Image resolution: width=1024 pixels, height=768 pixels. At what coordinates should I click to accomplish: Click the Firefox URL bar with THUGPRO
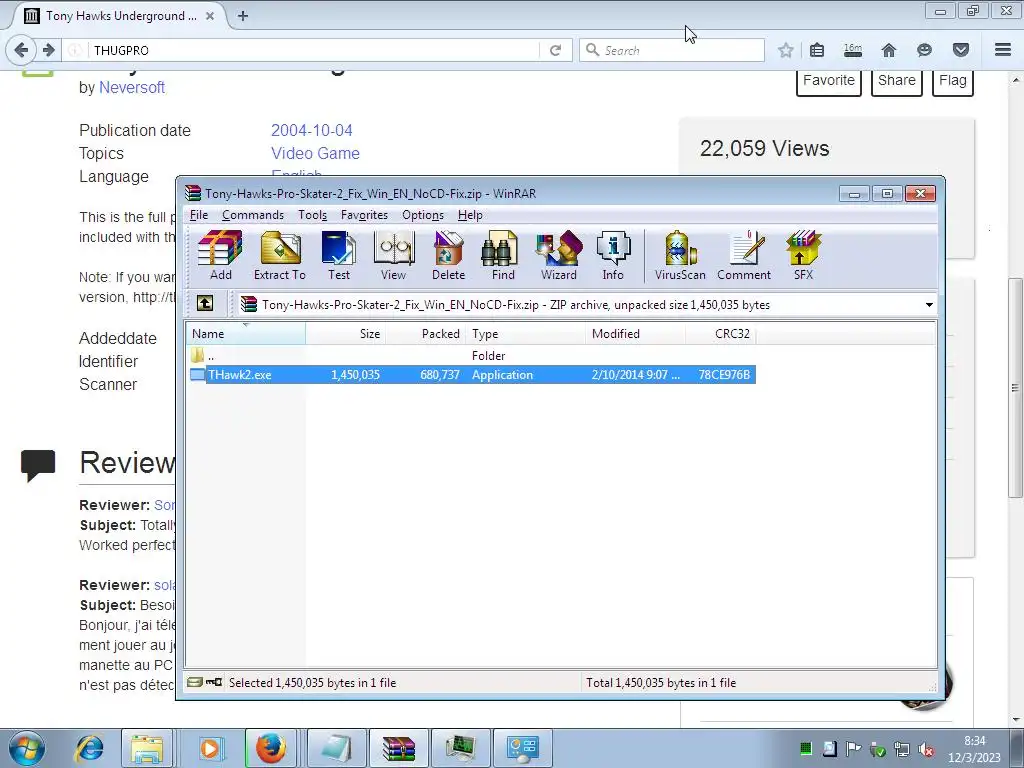coord(313,50)
